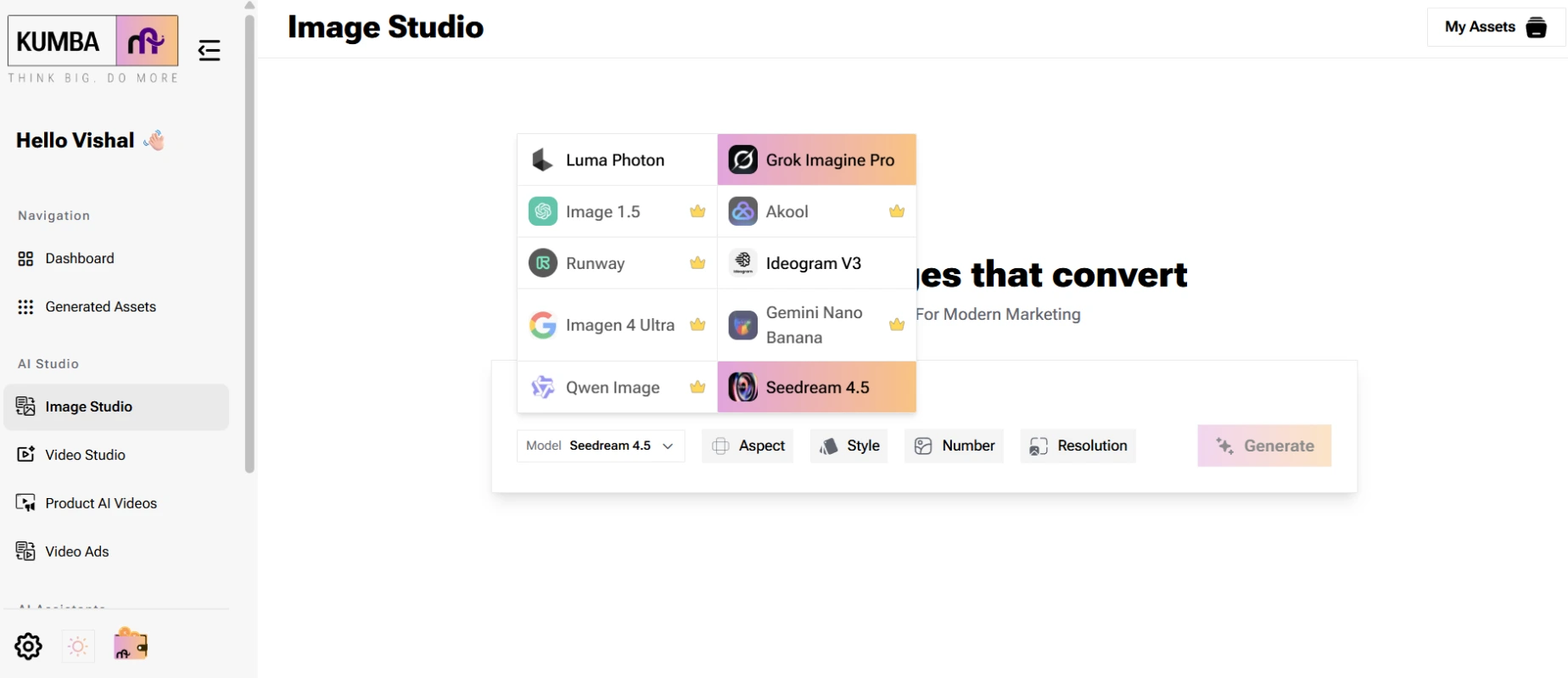
Task: Choose Grok Imagine Pro model
Action: pyautogui.click(x=817, y=160)
